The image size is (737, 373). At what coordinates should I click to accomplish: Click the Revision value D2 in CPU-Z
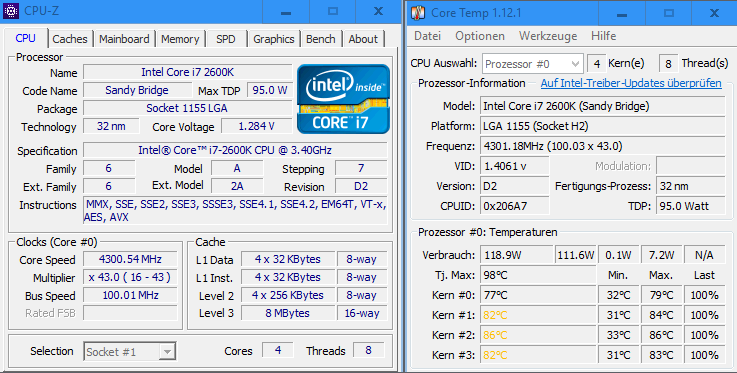coord(361,186)
